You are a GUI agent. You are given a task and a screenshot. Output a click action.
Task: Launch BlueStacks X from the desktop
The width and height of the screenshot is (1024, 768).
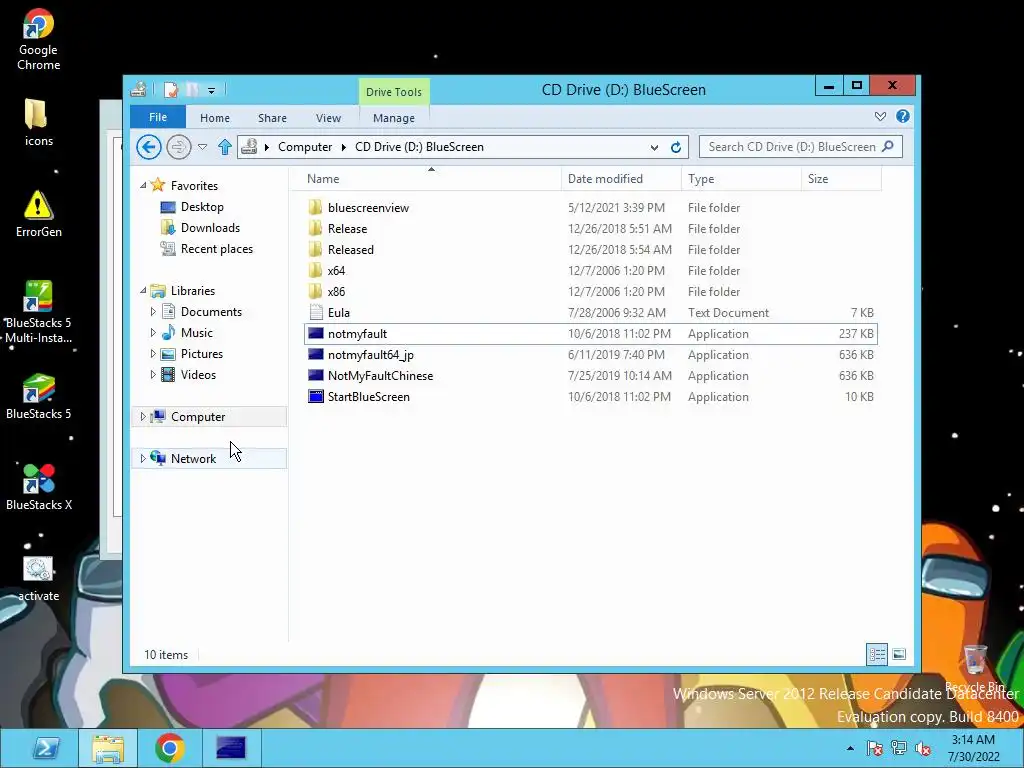38,487
